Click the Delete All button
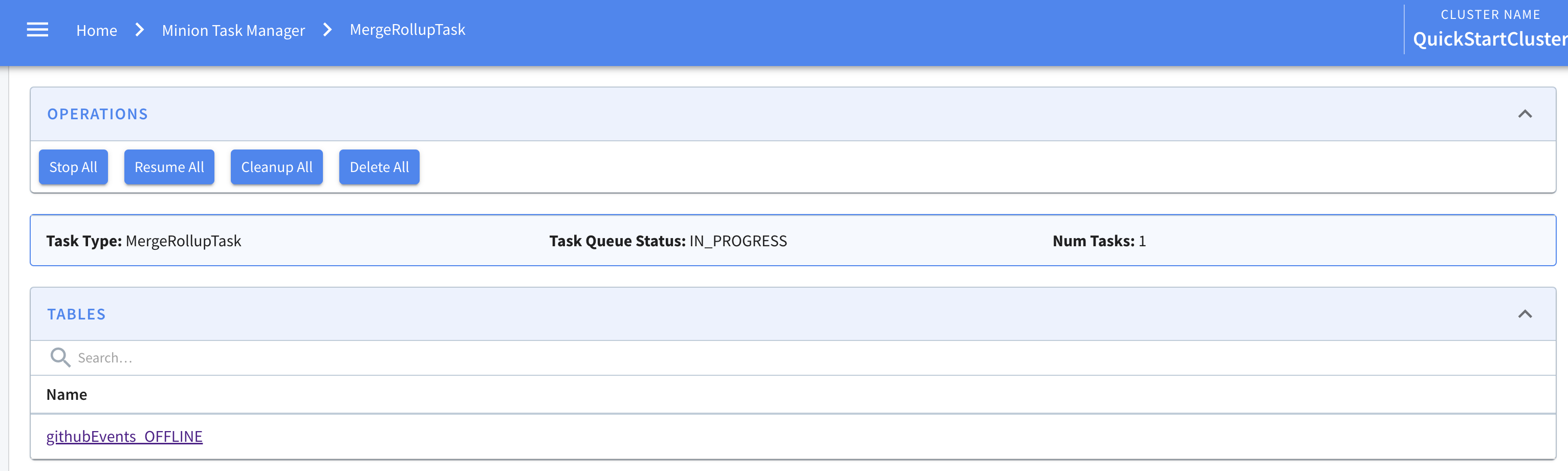Screen dimensions: 1568x471 [x=379, y=167]
